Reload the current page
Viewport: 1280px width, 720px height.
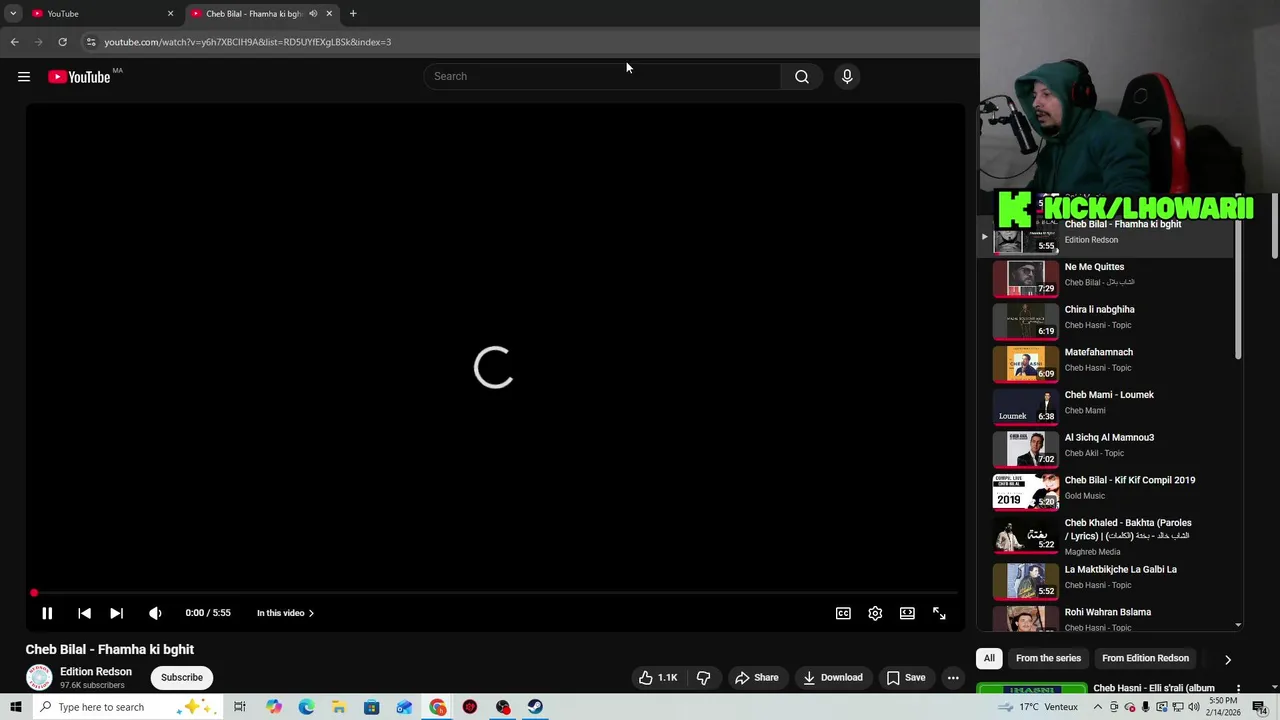(x=62, y=42)
